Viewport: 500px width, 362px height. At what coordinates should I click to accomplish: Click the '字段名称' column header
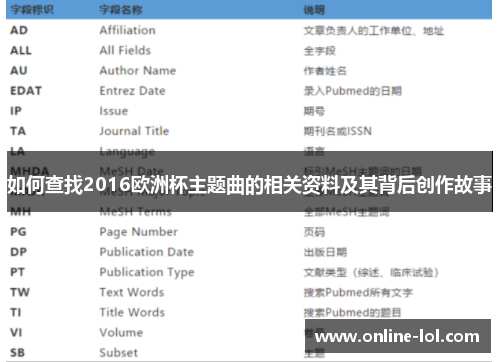point(121,10)
